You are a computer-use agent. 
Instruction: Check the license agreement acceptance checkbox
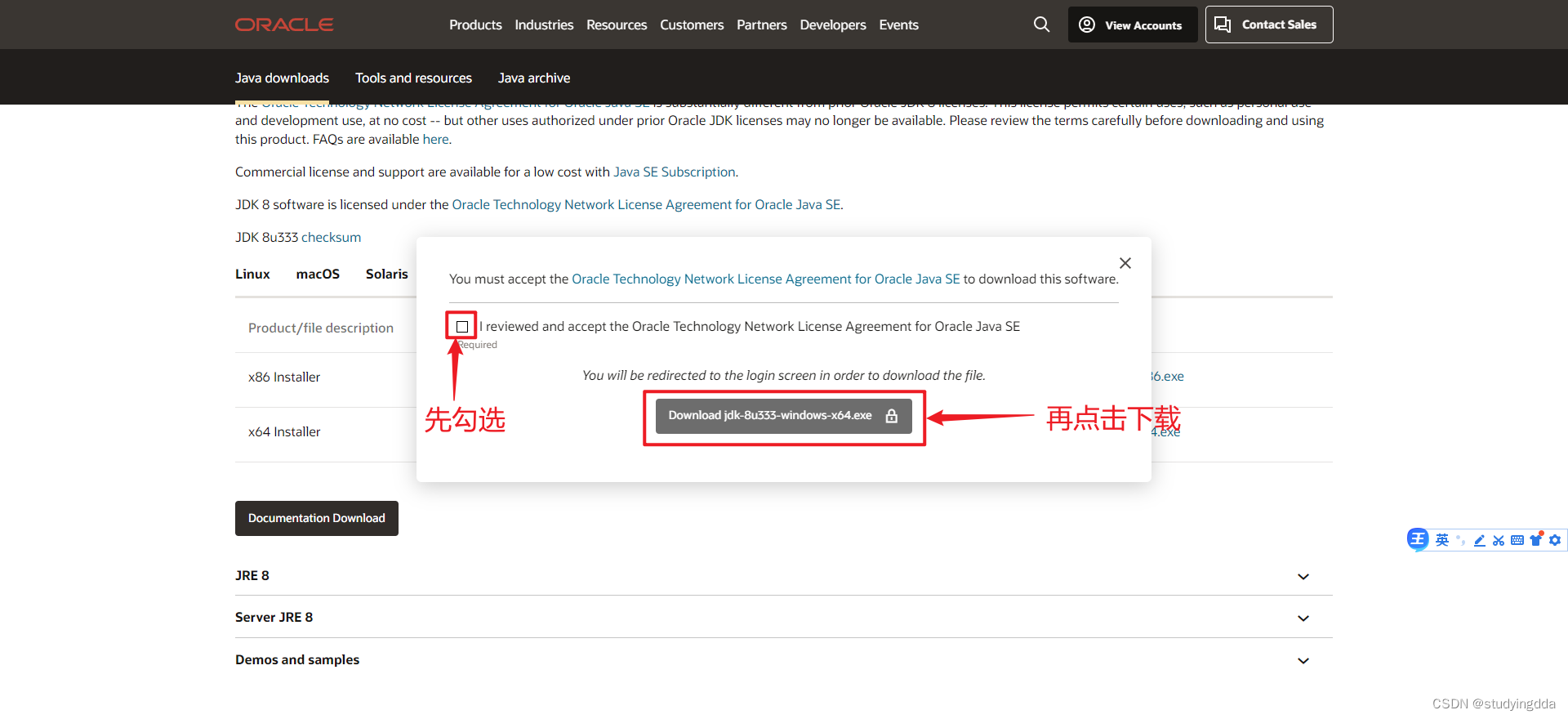[x=462, y=326]
